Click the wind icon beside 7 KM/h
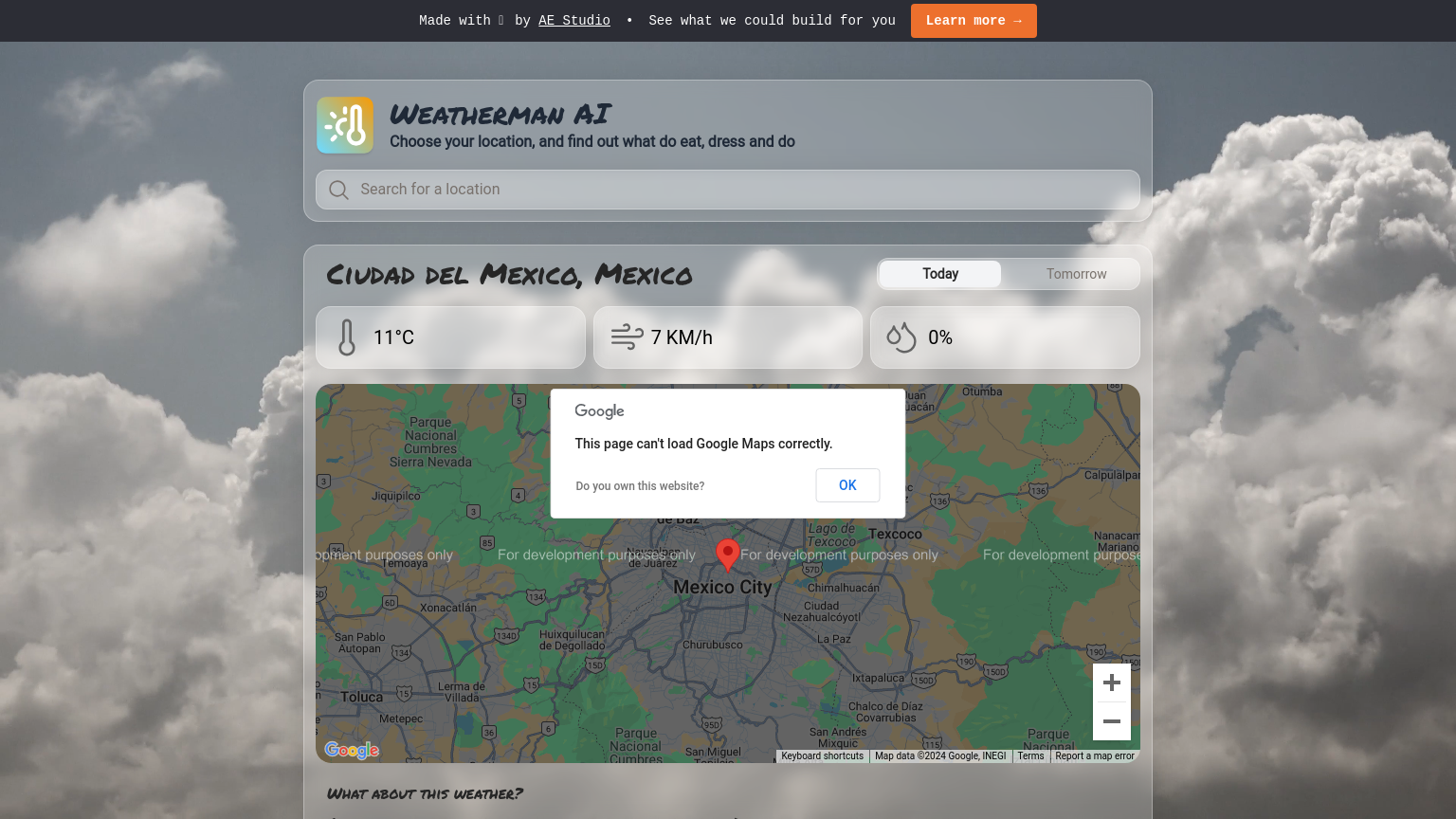The image size is (1456, 819). [x=626, y=337]
